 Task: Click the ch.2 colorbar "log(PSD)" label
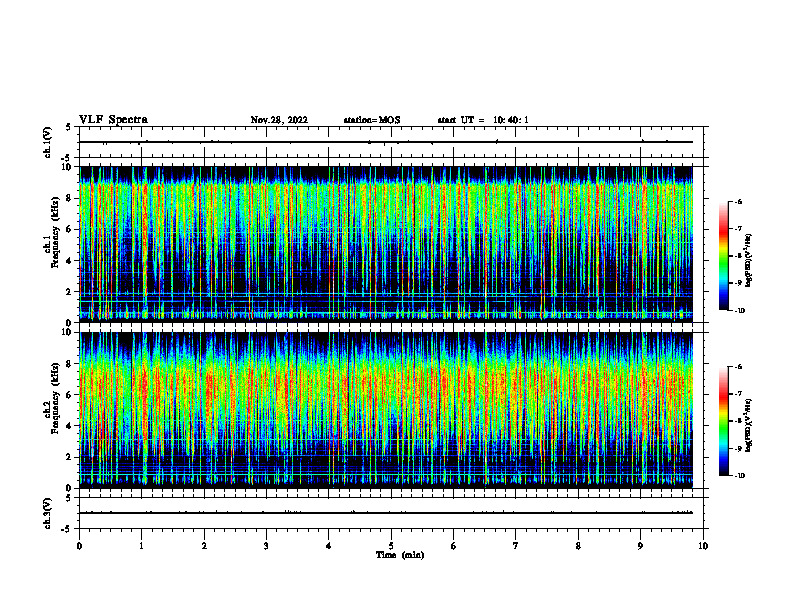[749, 426]
